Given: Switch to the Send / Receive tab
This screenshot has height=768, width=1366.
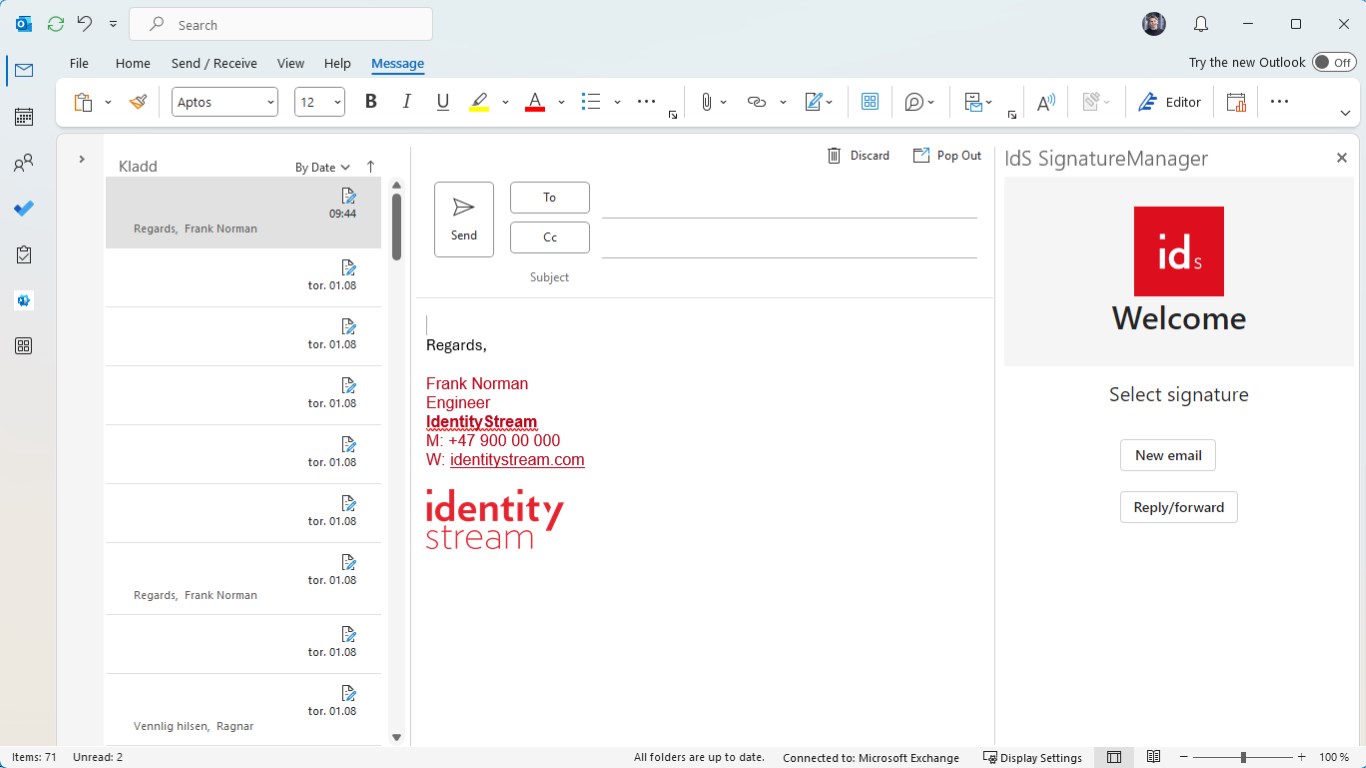Looking at the screenshot, I should [x=214, y=63].
